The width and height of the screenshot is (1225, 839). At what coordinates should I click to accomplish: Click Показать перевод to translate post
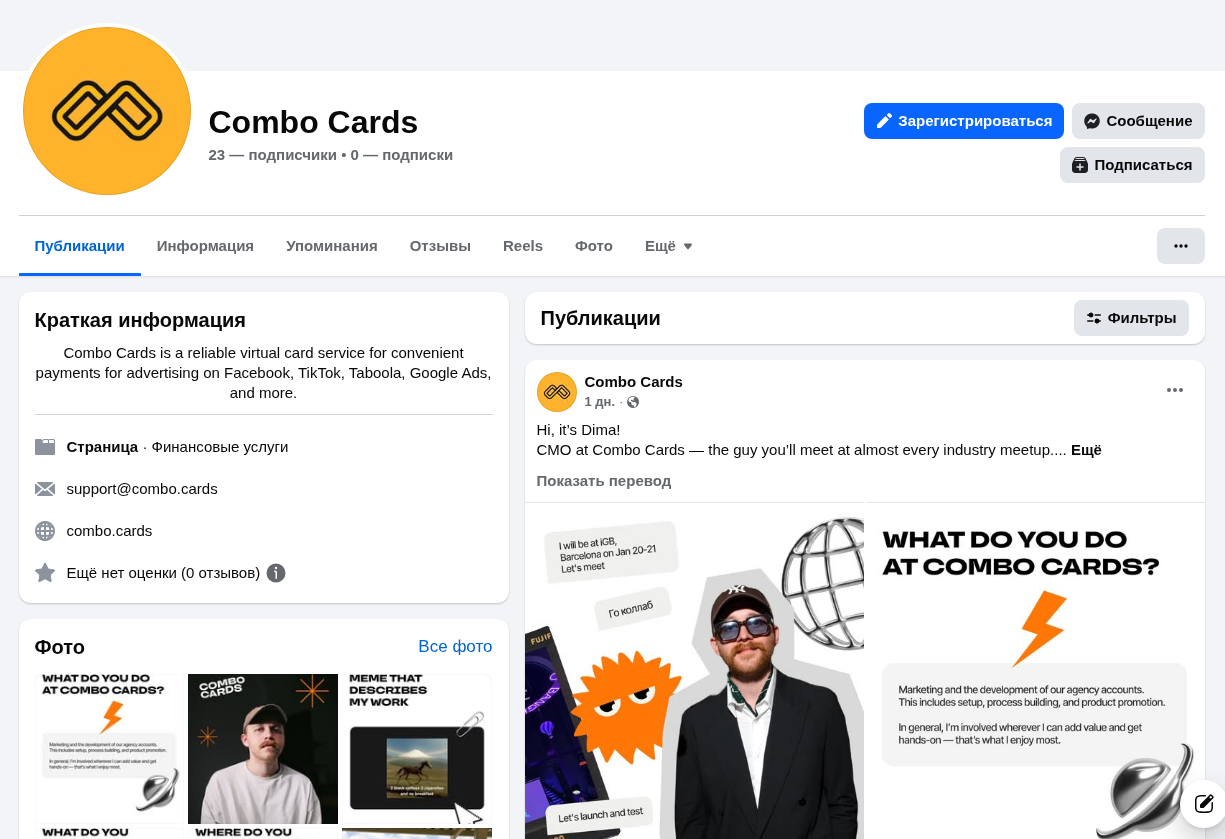pos(603,481)
